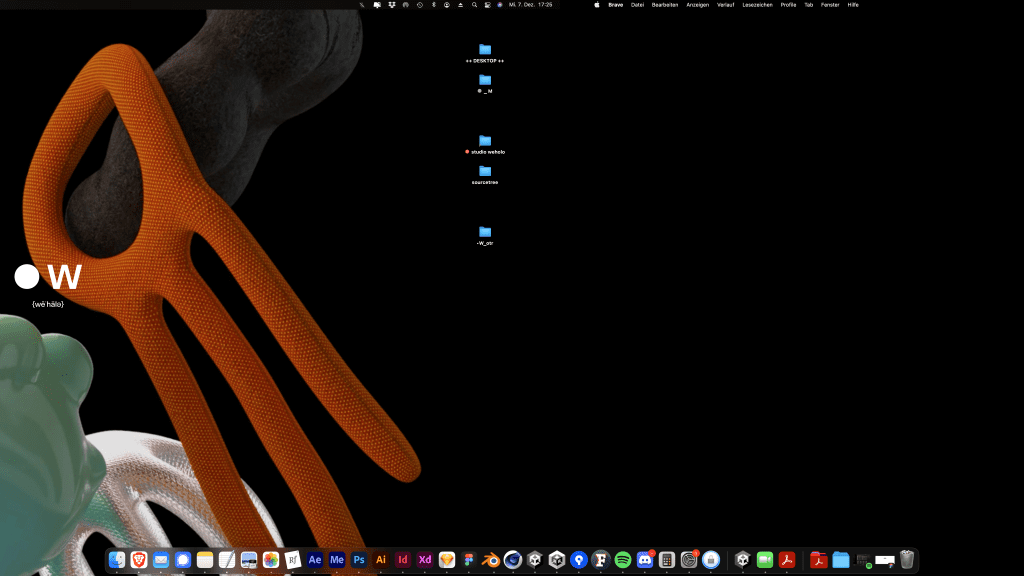Click the Sketch icon in the dock
Image resolution: width=1024 pixels, height=576 pixels.
tap(447, 560)
